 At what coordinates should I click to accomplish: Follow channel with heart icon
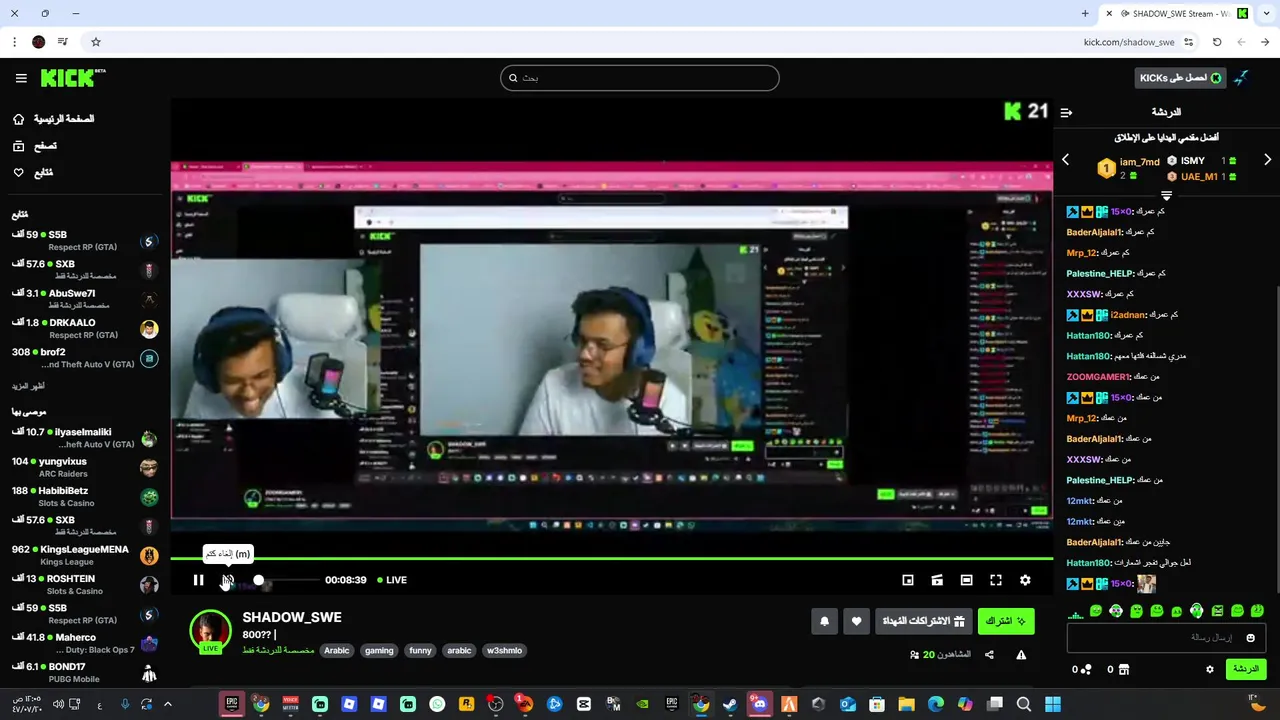[x=856, y=621]
